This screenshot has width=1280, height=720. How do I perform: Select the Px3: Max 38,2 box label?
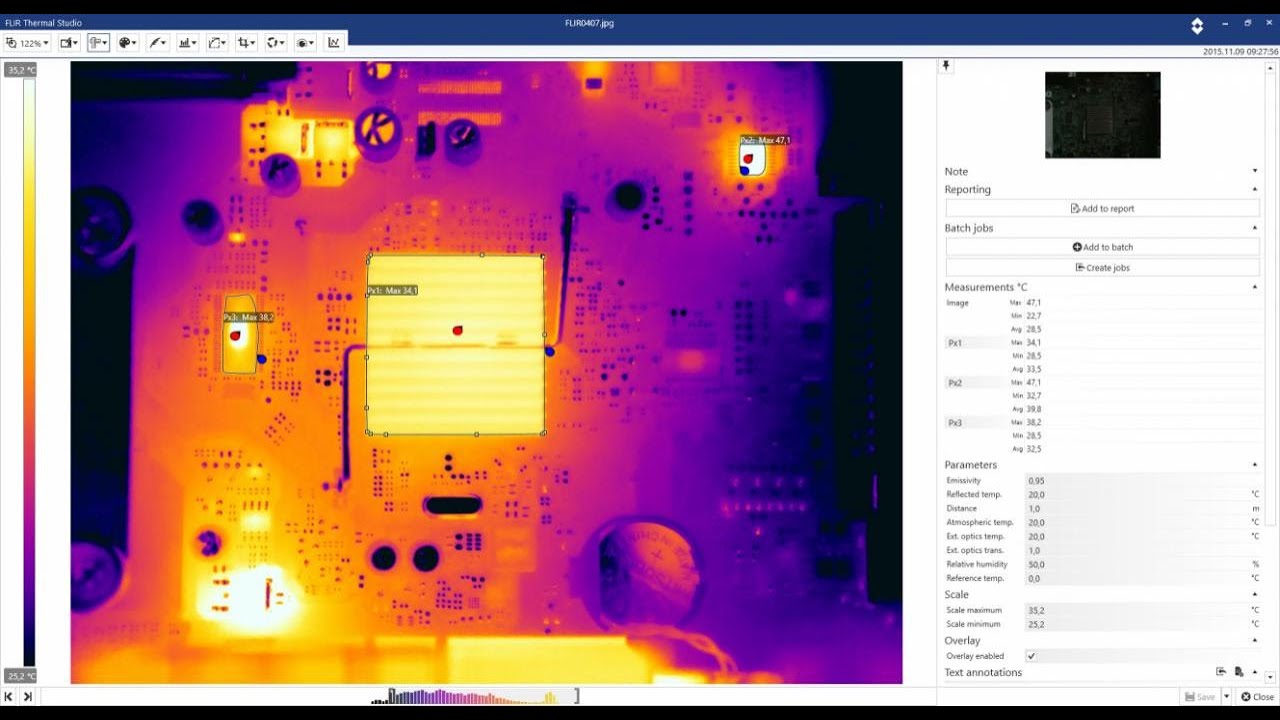pos(248,317)
